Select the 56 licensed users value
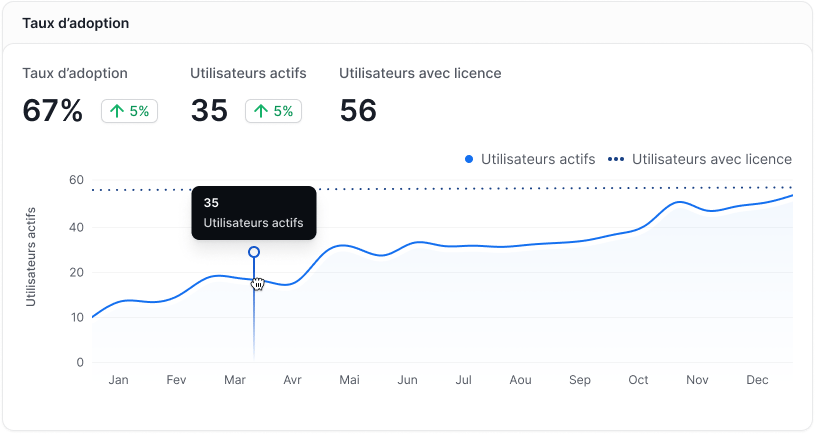The height and width of the screenshot is (434, 815). click(x=358, y=111)
